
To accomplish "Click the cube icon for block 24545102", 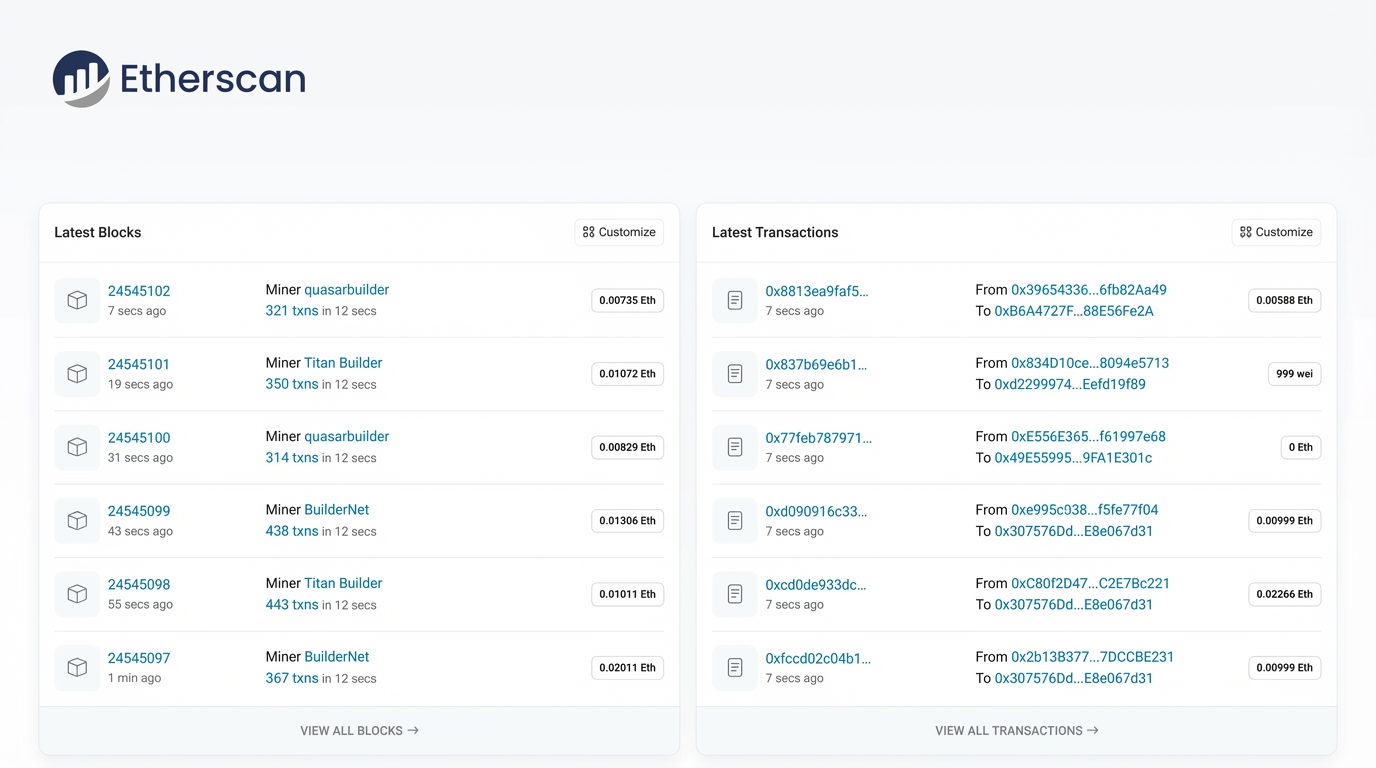I will pos(77,301).
